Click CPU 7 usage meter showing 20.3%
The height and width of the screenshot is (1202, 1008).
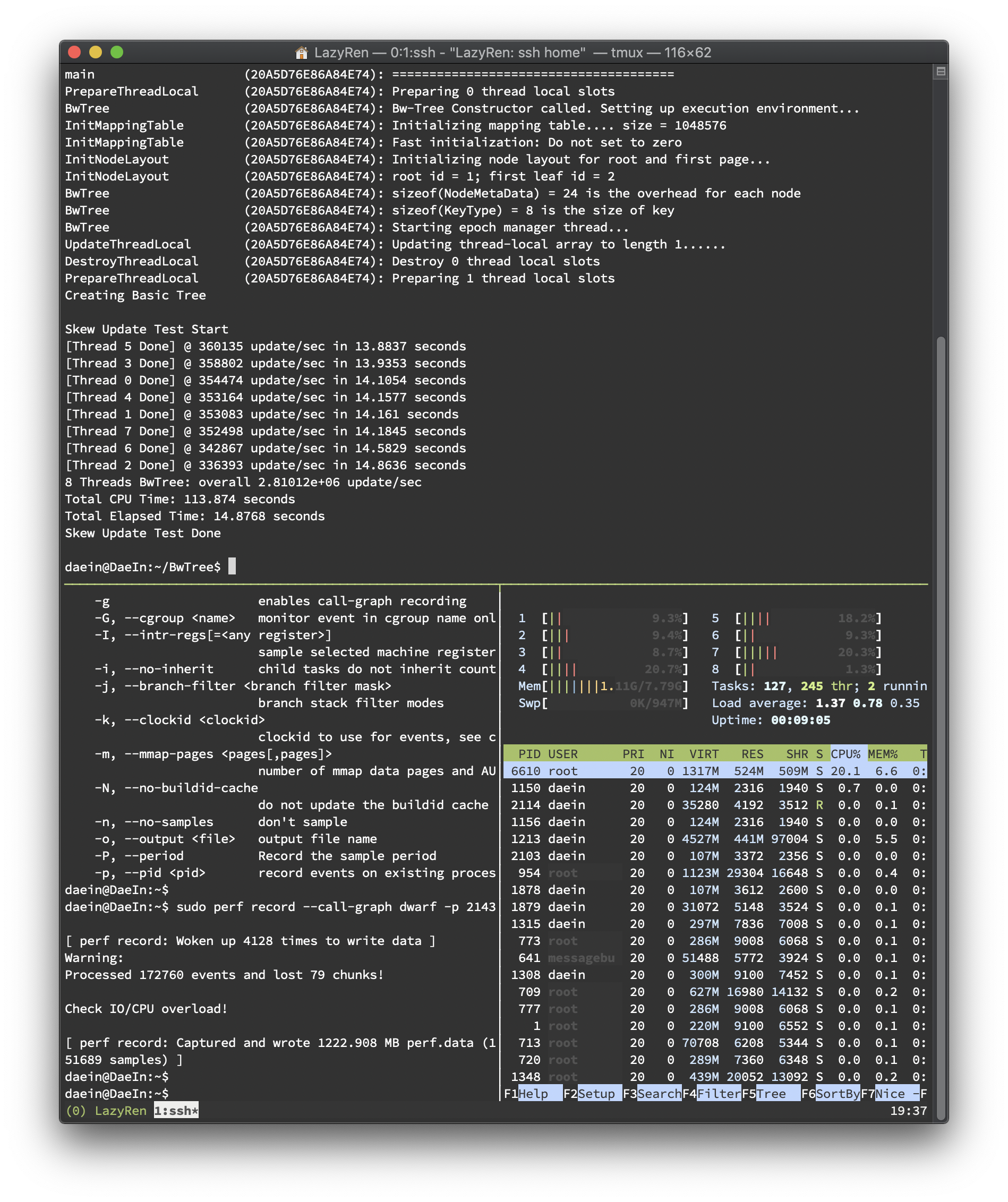(796, 652)
